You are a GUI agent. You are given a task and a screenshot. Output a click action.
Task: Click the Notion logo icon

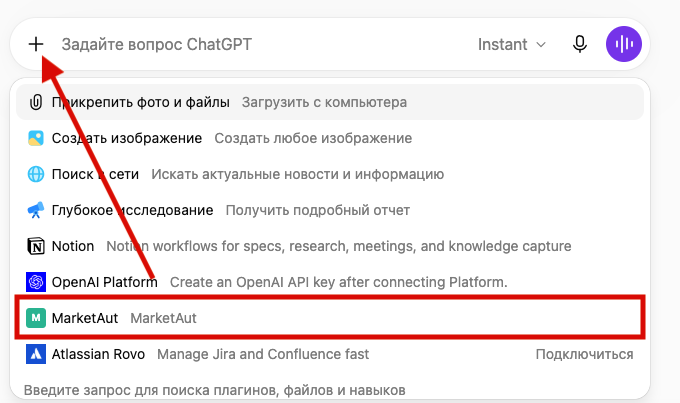click(x=36, y=246)
